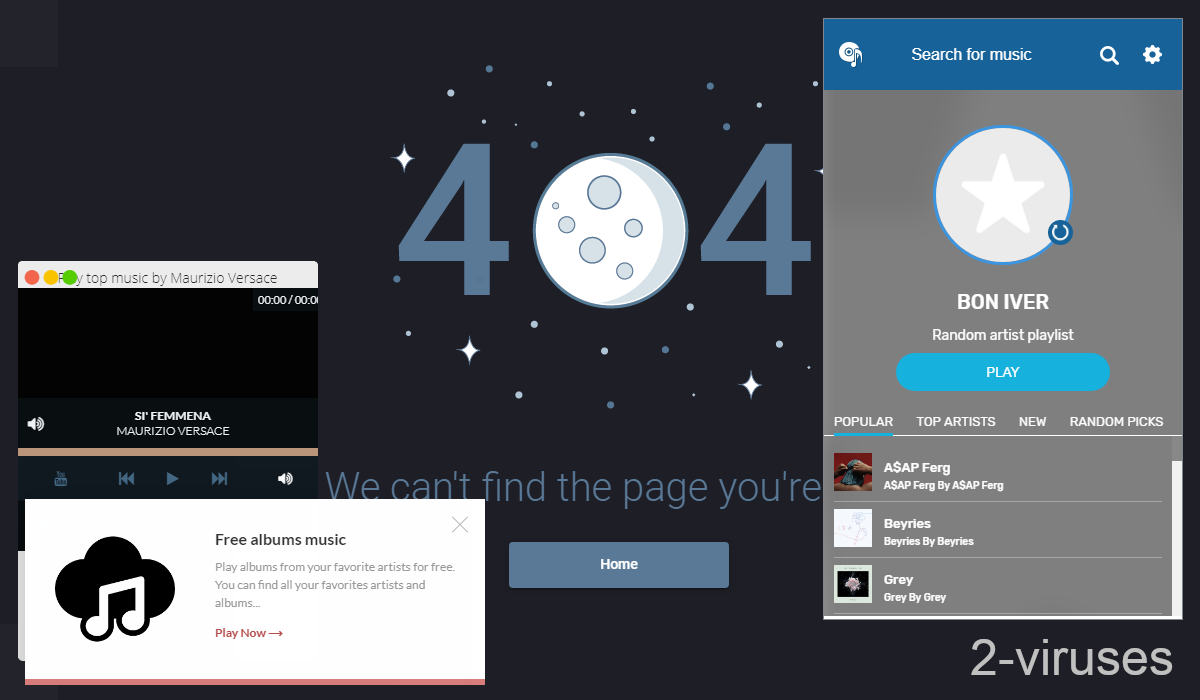Select the RANDOM PICKS tab
The height and width of the screenshot is (700, 1200).
(x=1116, y=422)
